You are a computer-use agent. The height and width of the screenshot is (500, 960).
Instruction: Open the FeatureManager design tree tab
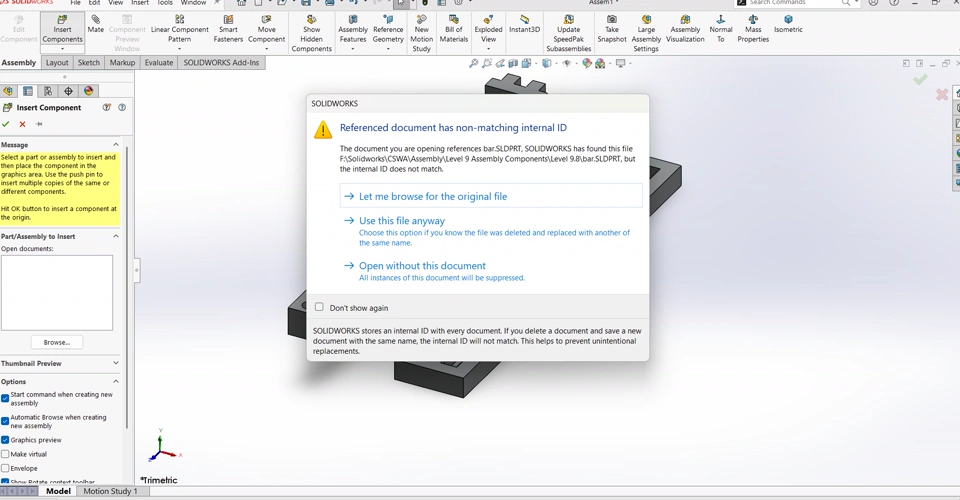click(8, 91)
